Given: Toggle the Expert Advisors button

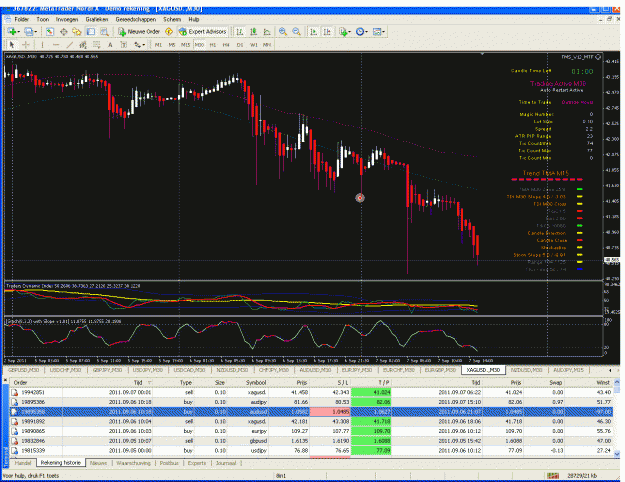Looking at the screenshot, I should click(203, 31).
